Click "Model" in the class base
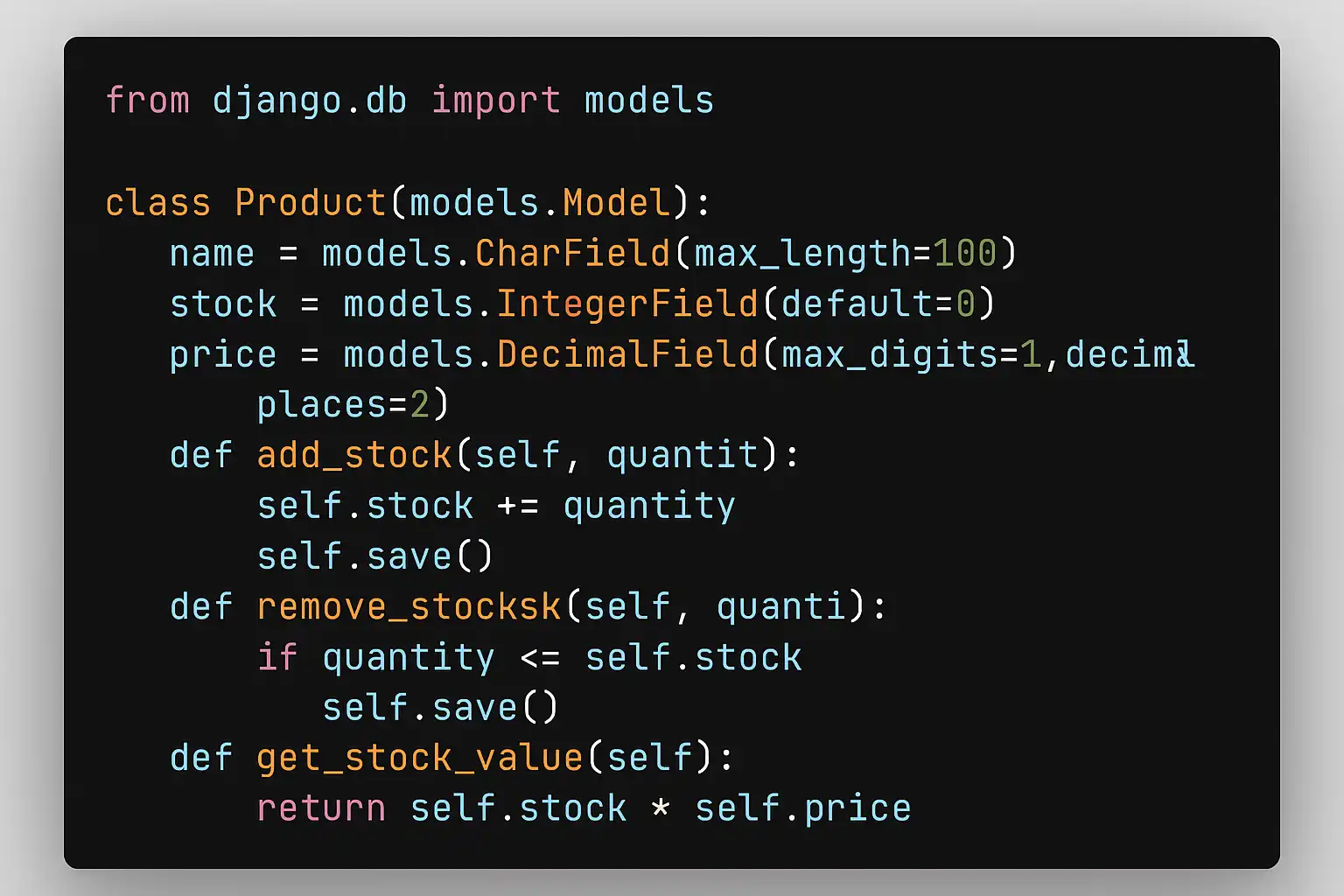1344x896 pixels. 616,203
